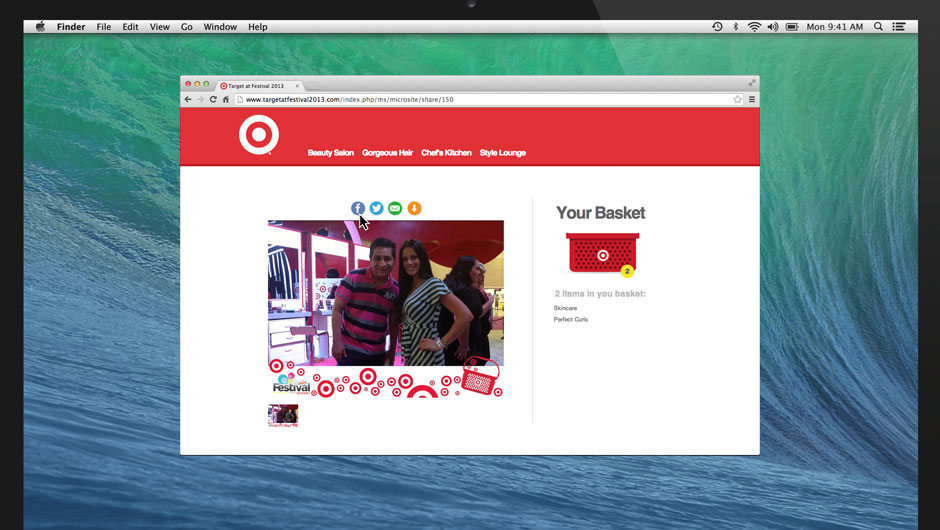940x530 pixels.
Task: Open Style Lounge link
Action: tap(502, 153)
